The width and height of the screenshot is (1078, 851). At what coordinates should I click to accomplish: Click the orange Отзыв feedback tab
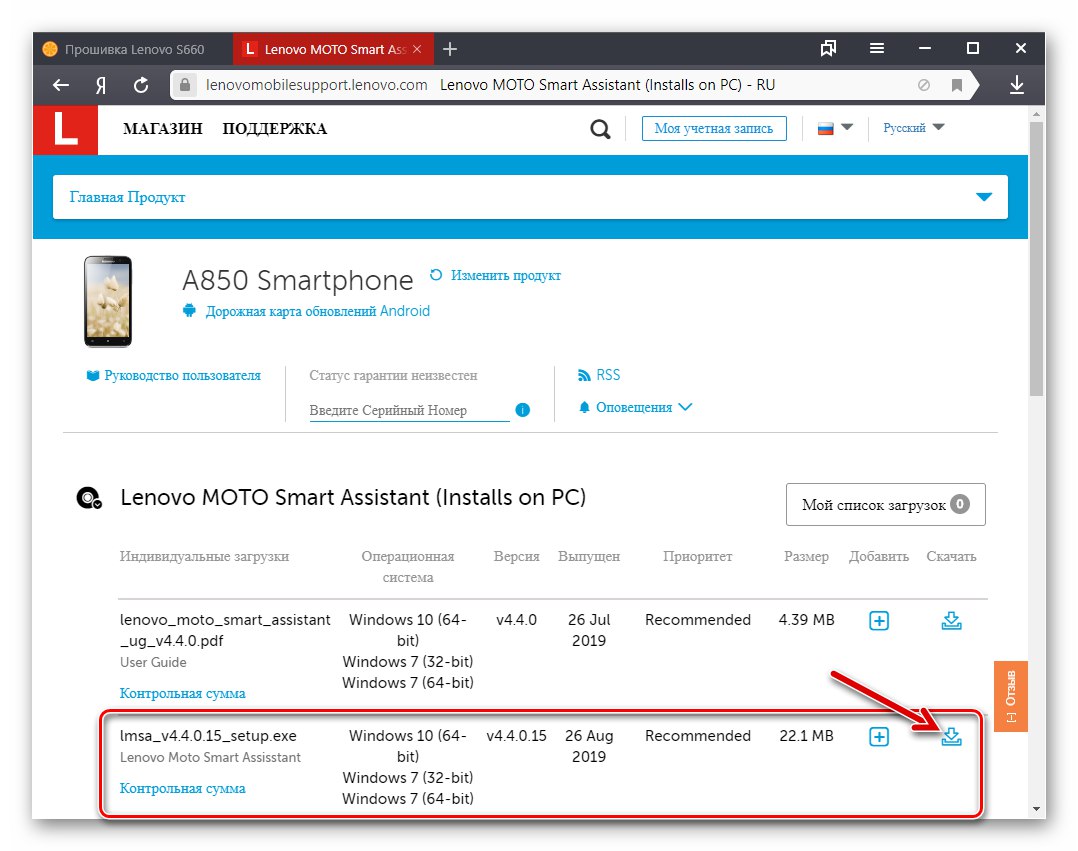click(x=1011, y=696)
